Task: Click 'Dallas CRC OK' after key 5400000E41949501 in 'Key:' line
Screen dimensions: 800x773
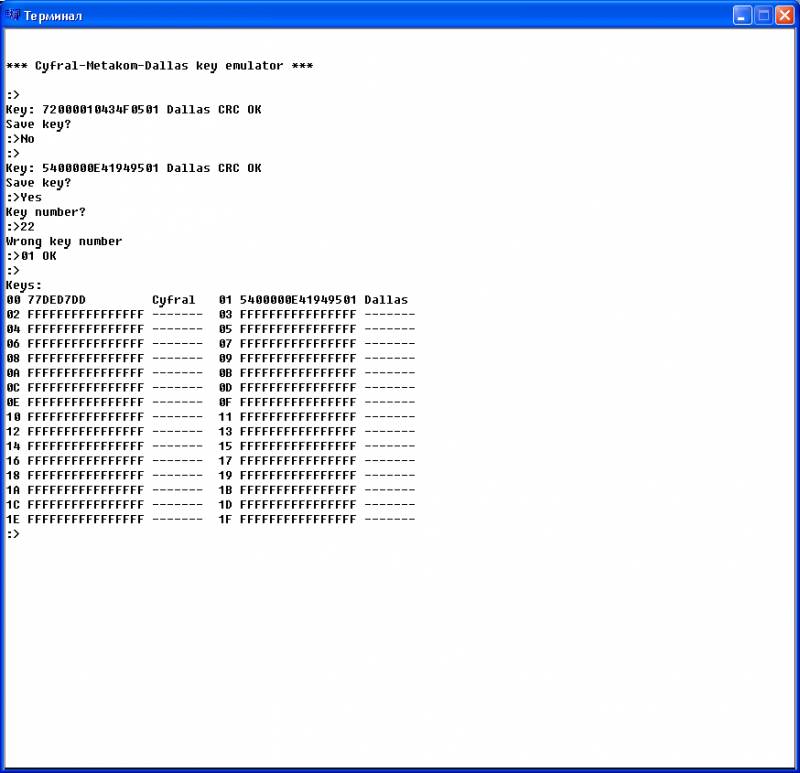Action: click(x=214, y=168)
